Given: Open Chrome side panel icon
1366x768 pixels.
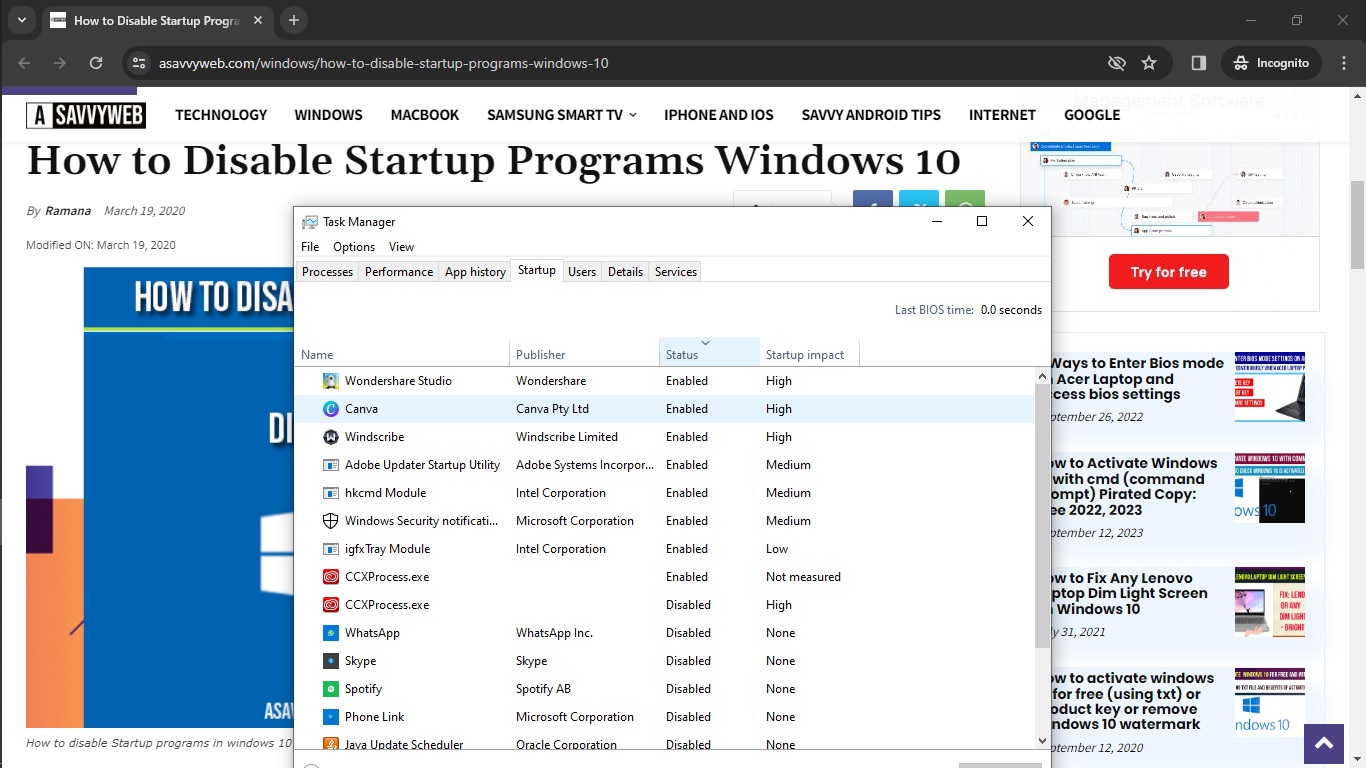Looking at the screenshot, I should [x=1198, y=63].
